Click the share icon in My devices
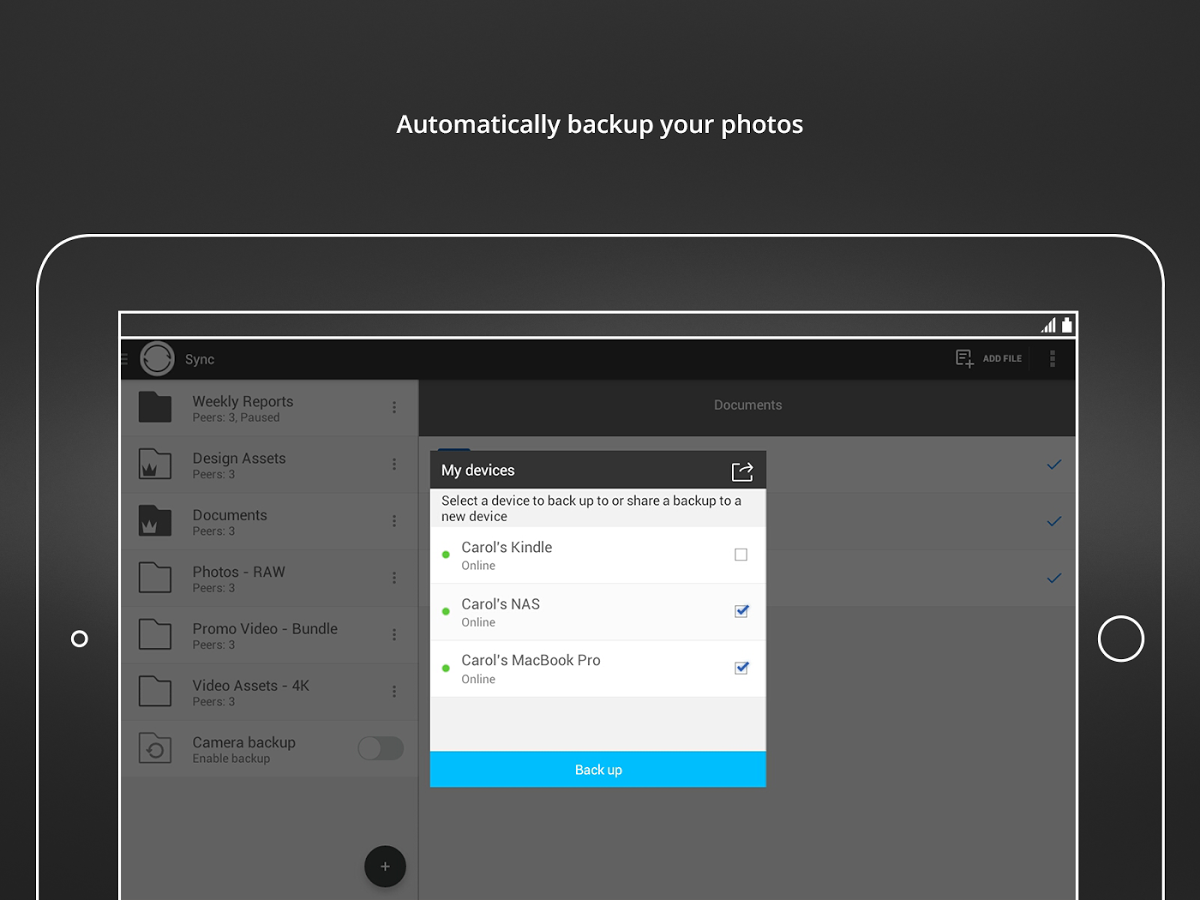 point(742,471)
